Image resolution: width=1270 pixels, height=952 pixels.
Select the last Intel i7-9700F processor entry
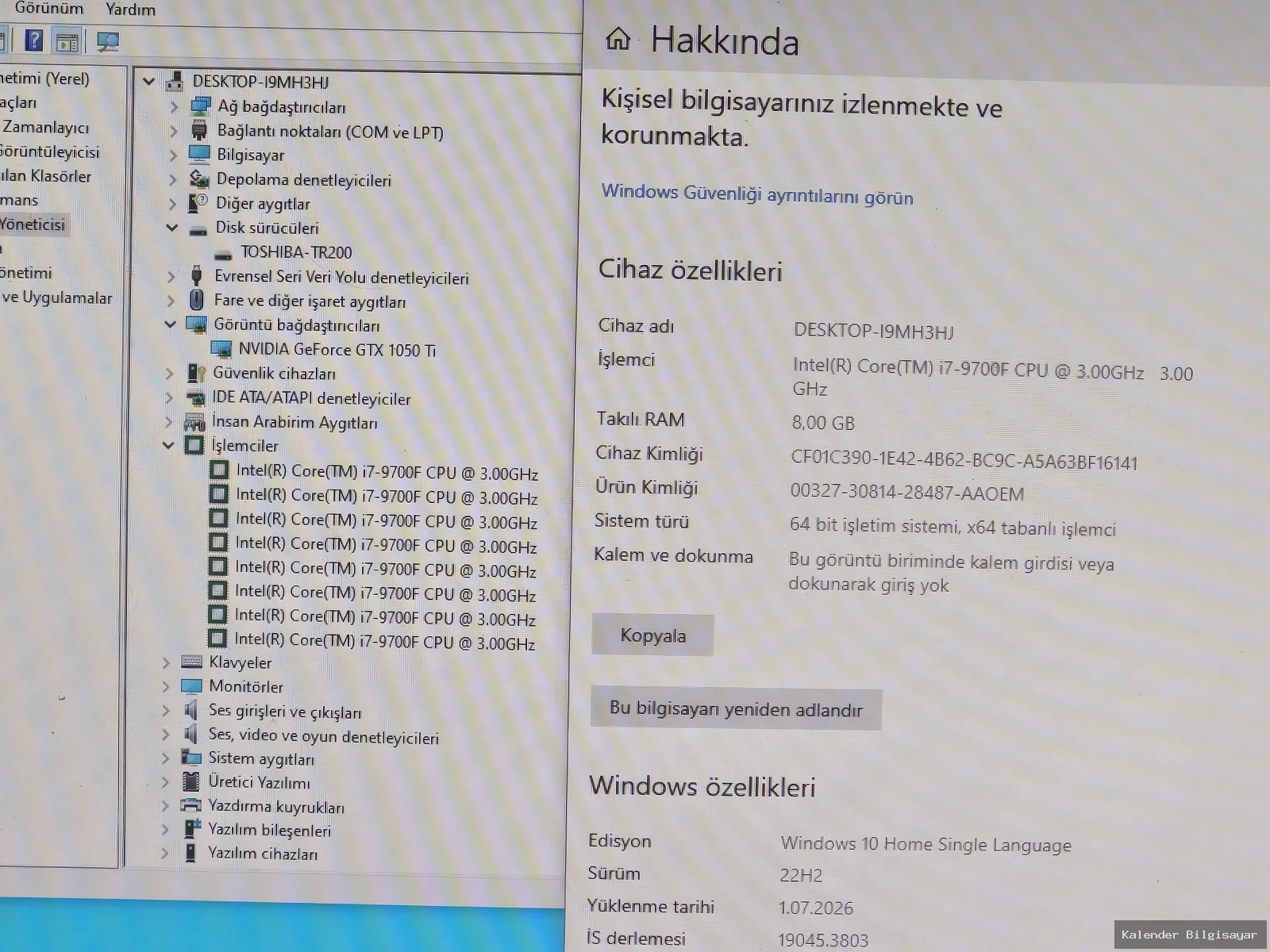point(385,641)
